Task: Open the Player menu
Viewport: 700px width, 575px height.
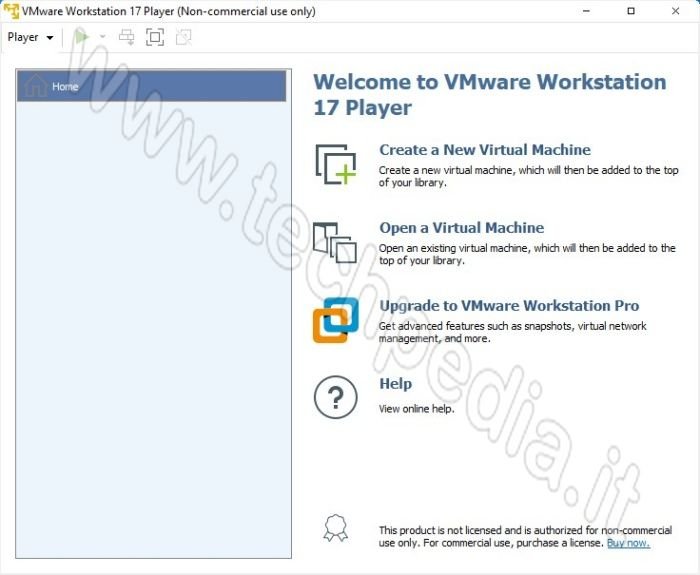Action: 30,37
